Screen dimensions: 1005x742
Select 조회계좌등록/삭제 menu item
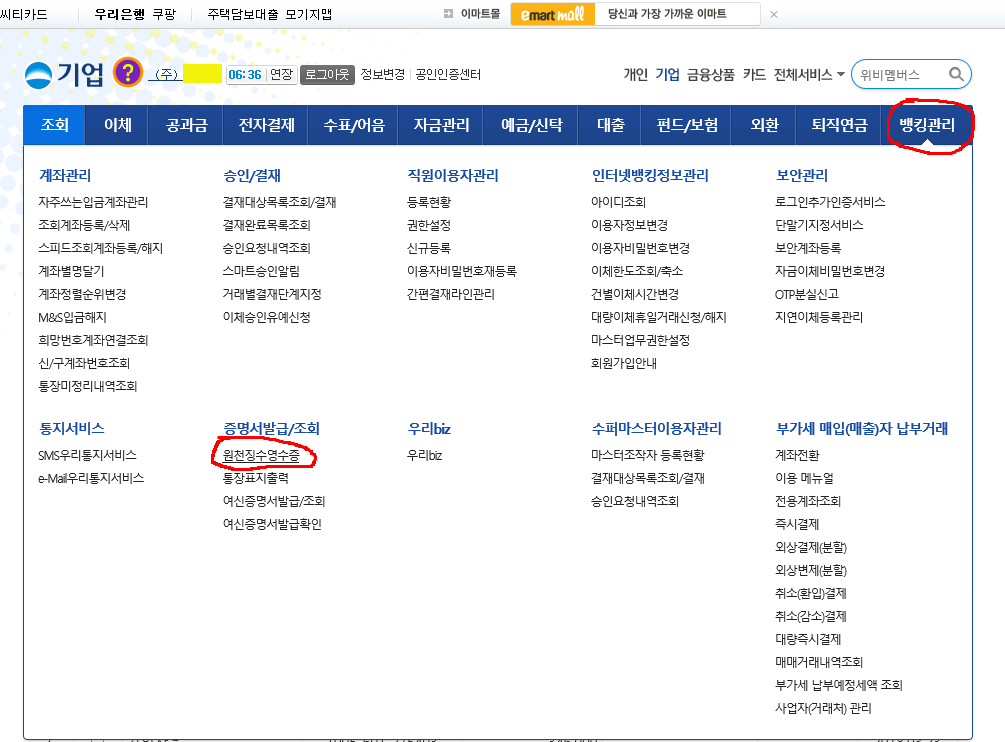click(84, 226)
